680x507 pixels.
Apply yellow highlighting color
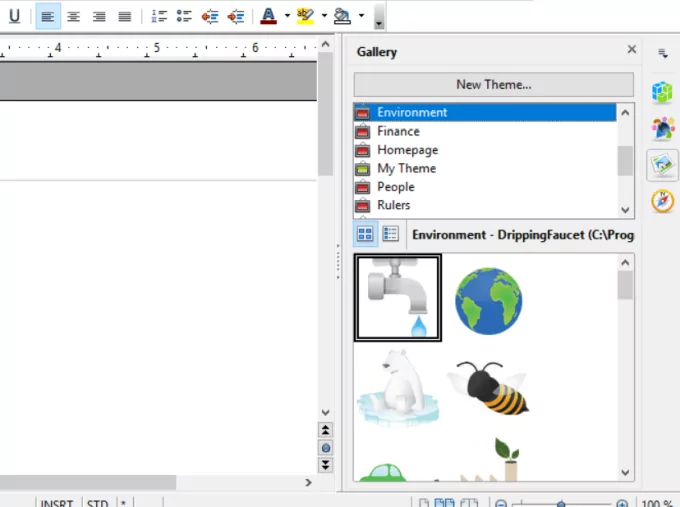pos(305,16)
